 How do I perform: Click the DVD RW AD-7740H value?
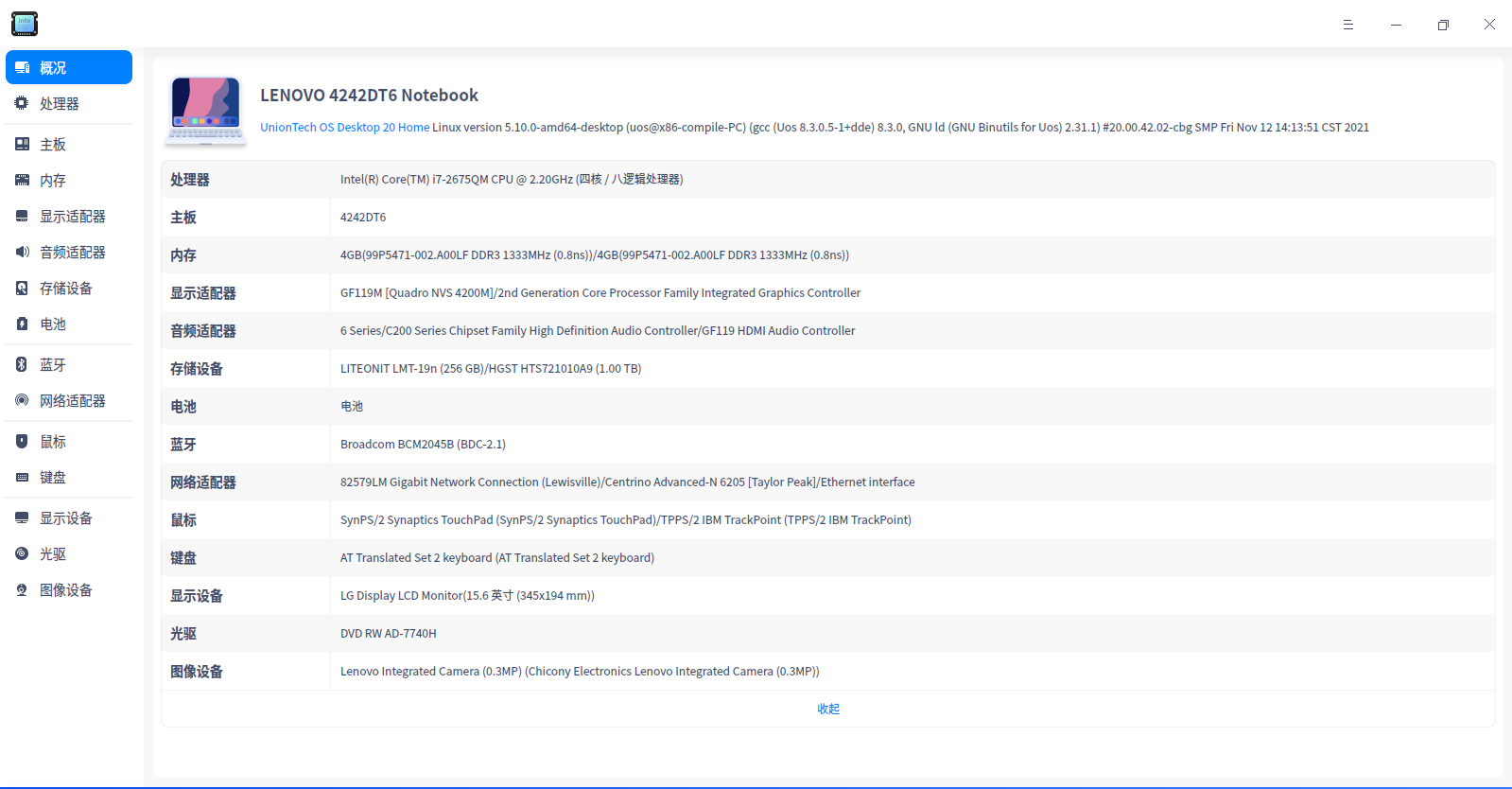click(x=389, y=633)
